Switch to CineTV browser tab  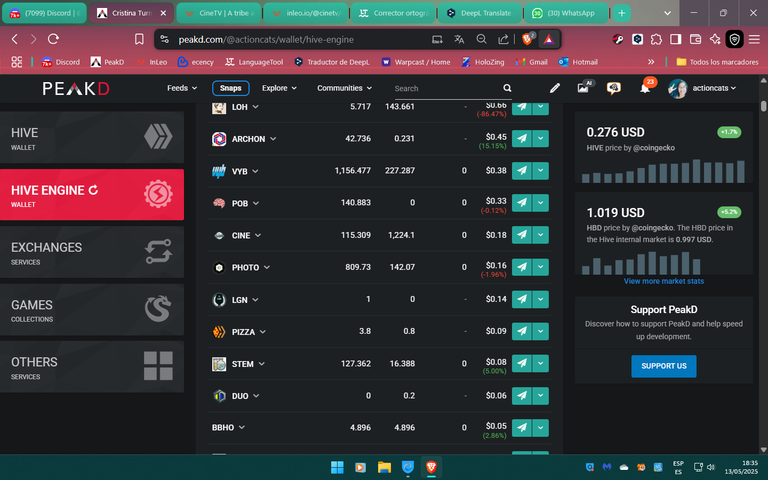(x=218, y=13)
